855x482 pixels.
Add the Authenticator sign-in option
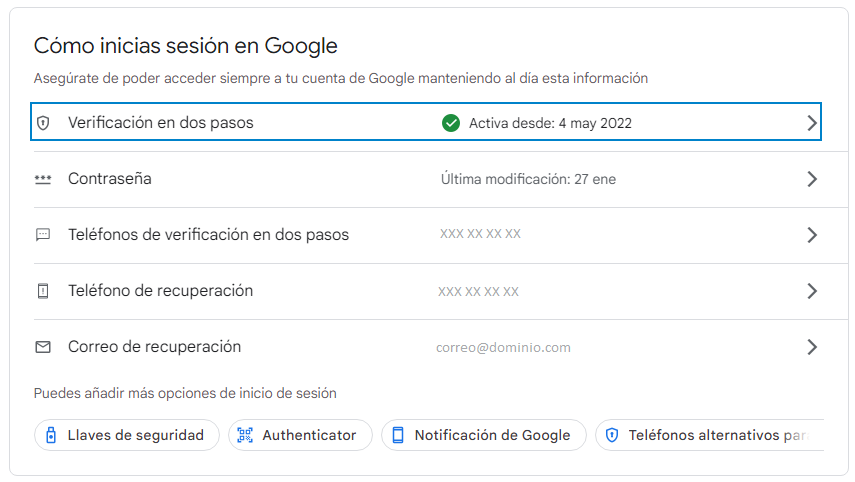tap(300, 435)
